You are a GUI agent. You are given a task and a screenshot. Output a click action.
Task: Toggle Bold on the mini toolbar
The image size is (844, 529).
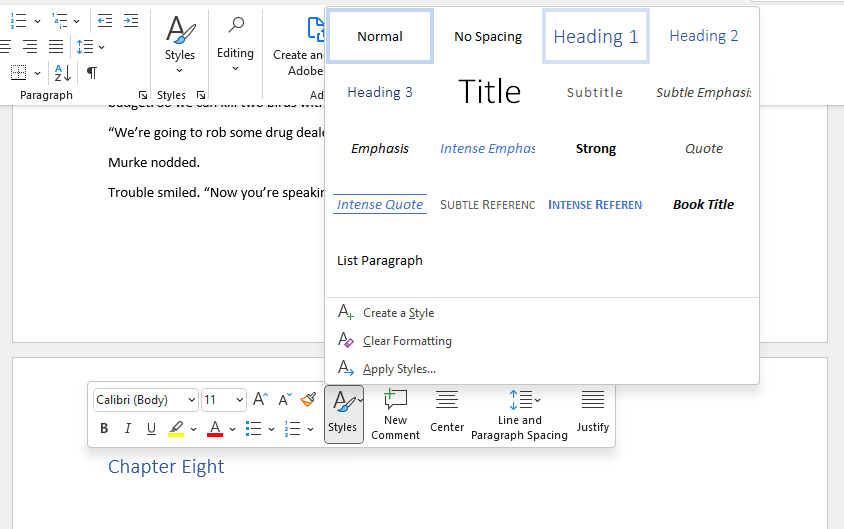(104, 428)
